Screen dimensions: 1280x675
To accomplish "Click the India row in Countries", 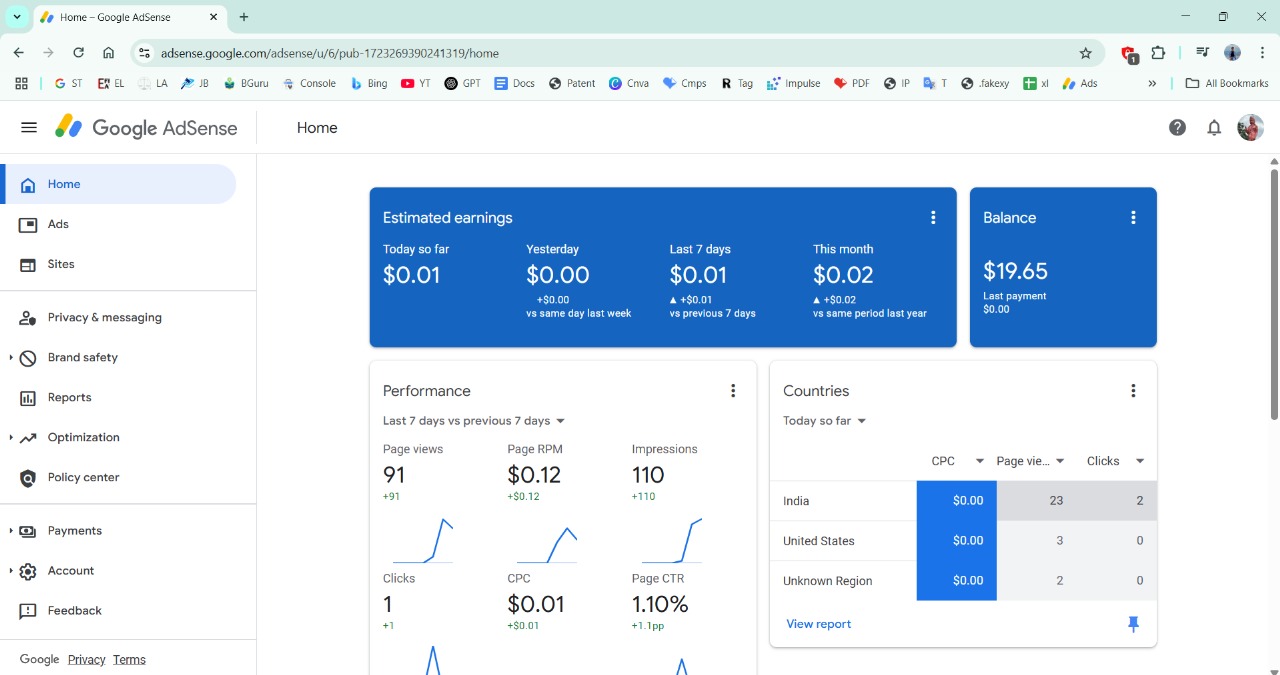I will click(963, 501).
